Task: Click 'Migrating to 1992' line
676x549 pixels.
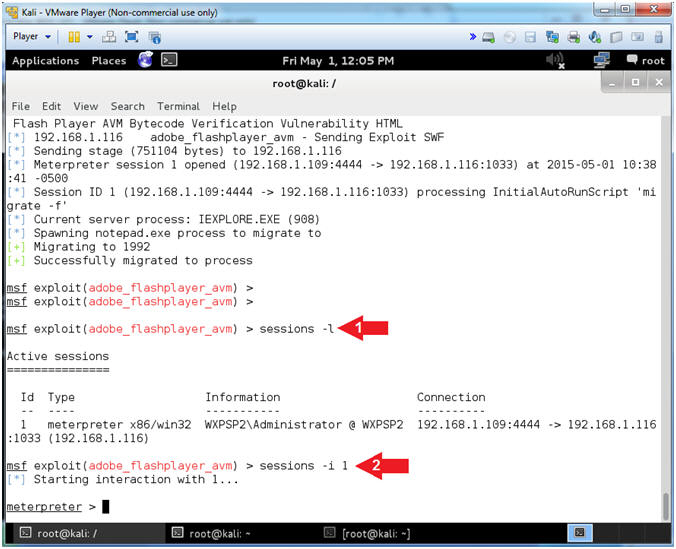Action: pos(92,247)
